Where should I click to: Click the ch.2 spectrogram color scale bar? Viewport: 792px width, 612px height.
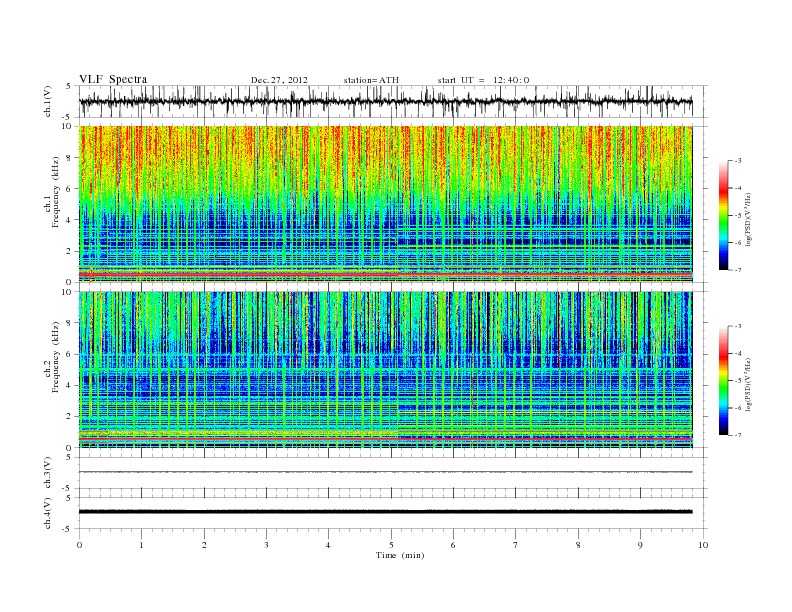pyautogui.click(x=723, y=381)
